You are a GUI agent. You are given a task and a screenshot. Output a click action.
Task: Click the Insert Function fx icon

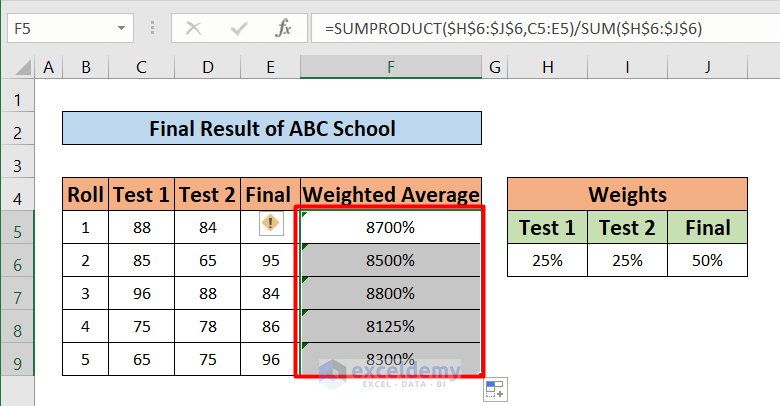point(284,28)
